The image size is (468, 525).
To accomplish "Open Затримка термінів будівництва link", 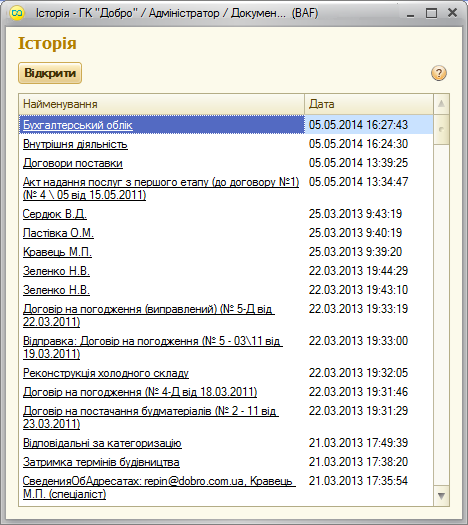I will click(x=101, y=462).
